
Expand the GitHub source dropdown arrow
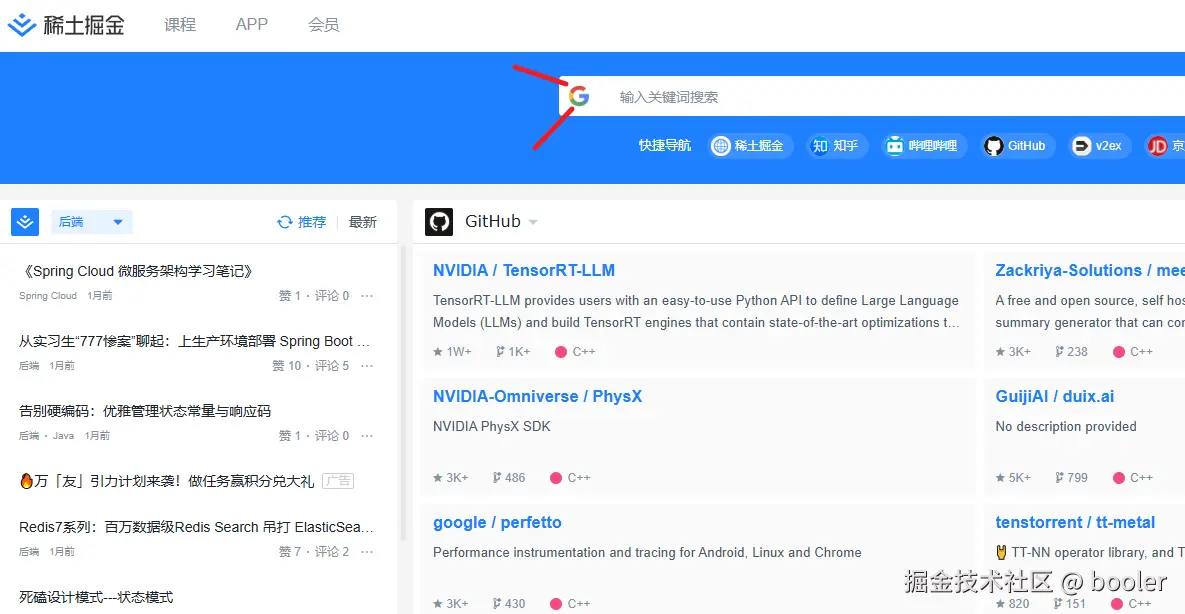coord(533,222)
